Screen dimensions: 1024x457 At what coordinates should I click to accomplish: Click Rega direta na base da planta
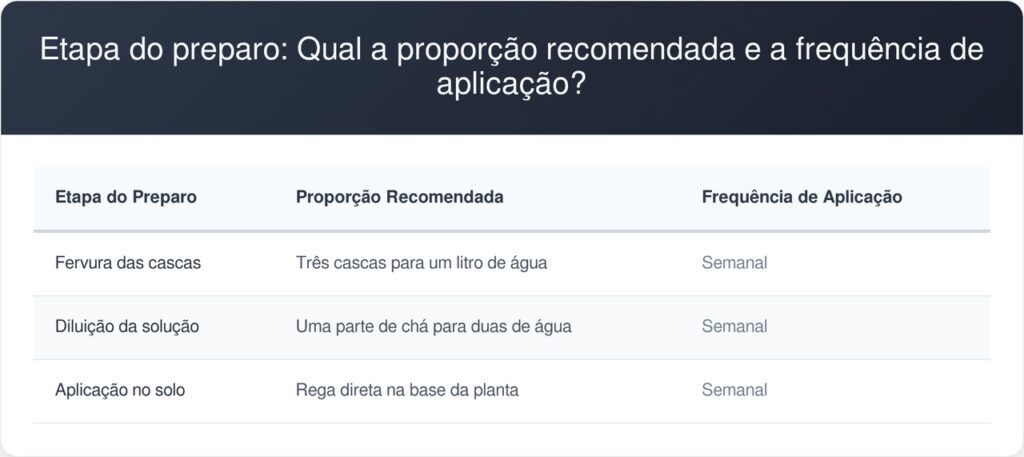[x=407, y=390]
